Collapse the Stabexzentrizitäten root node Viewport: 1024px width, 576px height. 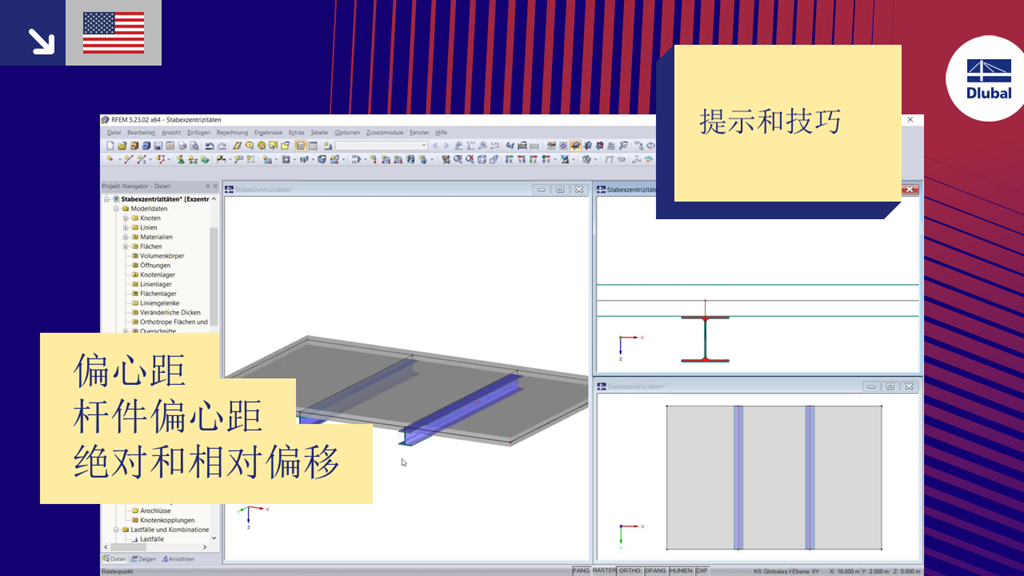pos(107,199)
